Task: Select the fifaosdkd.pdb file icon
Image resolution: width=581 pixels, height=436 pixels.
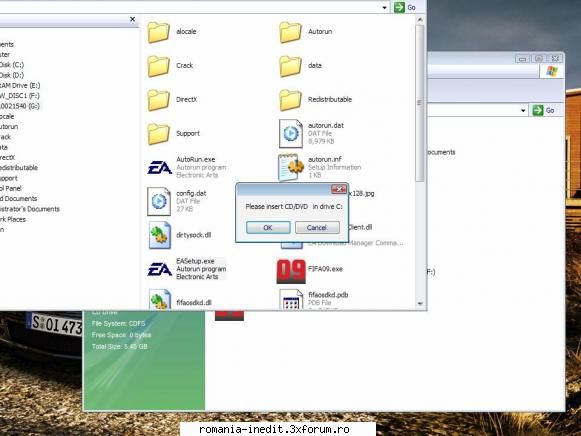Action: pos(291,299)
